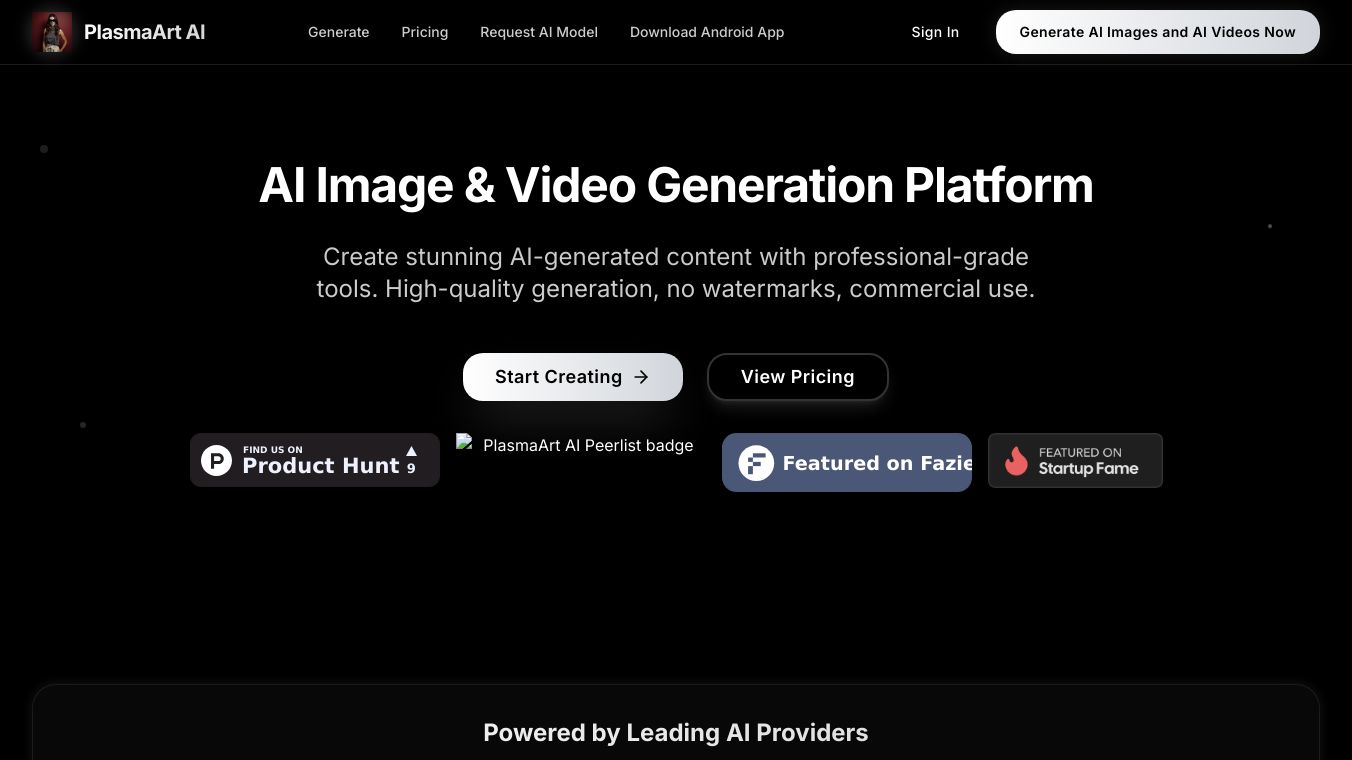Click the Start Creating button
1352x760 pixels.
(573, 377)
